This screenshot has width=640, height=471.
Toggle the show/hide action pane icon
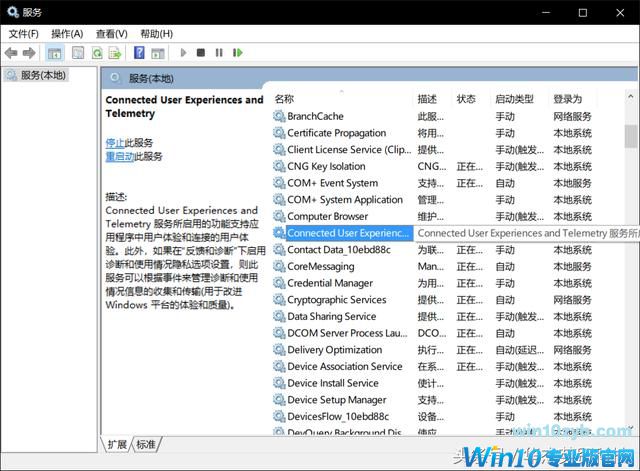158,53
